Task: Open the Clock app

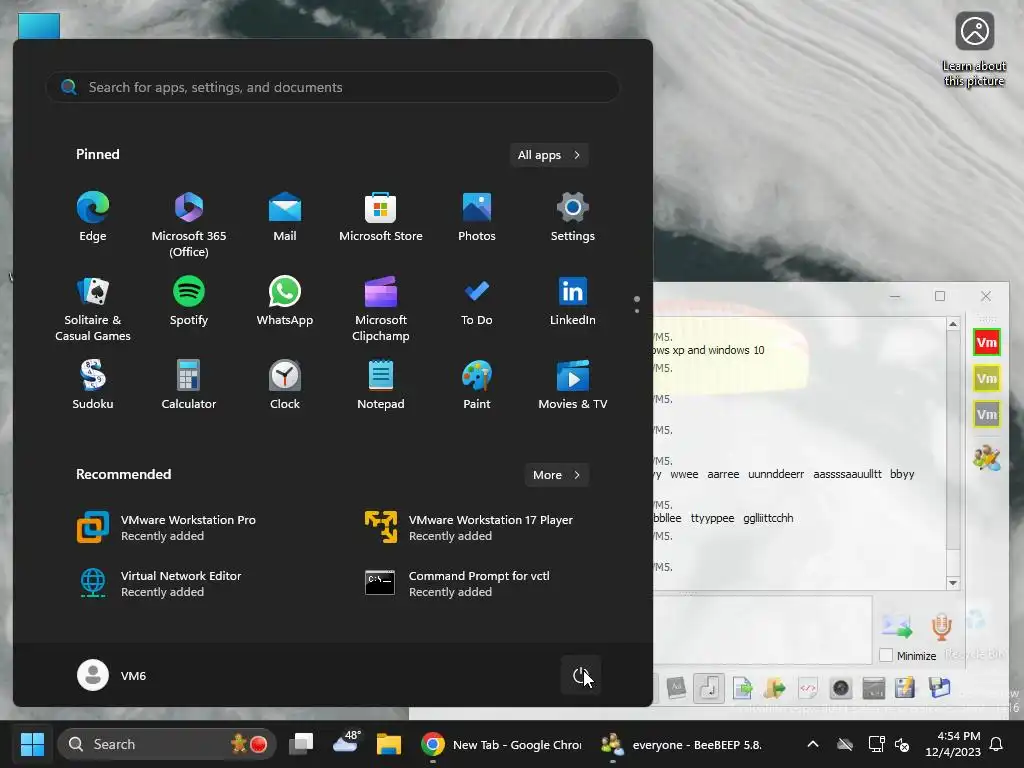Action: (285, 385)
